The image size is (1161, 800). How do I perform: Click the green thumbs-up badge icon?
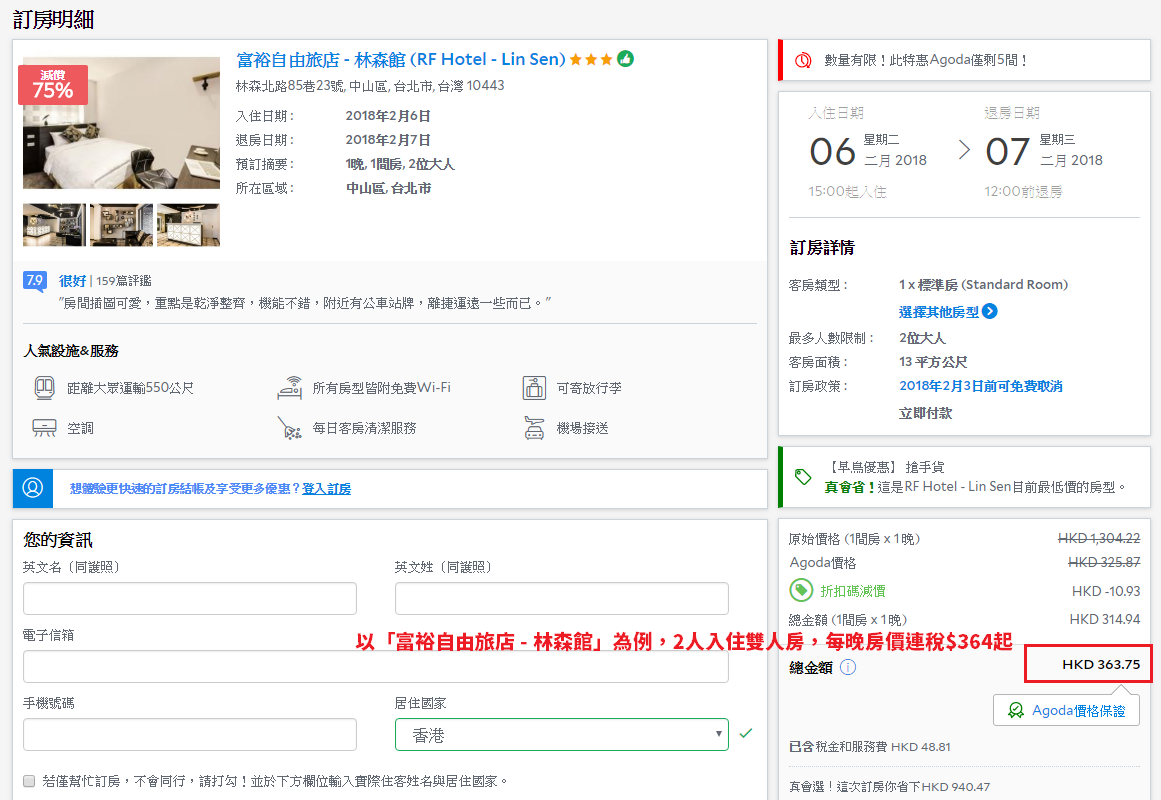626,59
